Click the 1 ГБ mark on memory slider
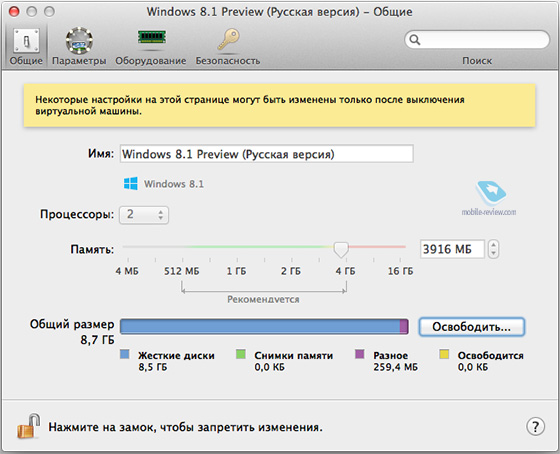Image resolution: width=560 pixels, height=454 pixels. coord(236,271)
